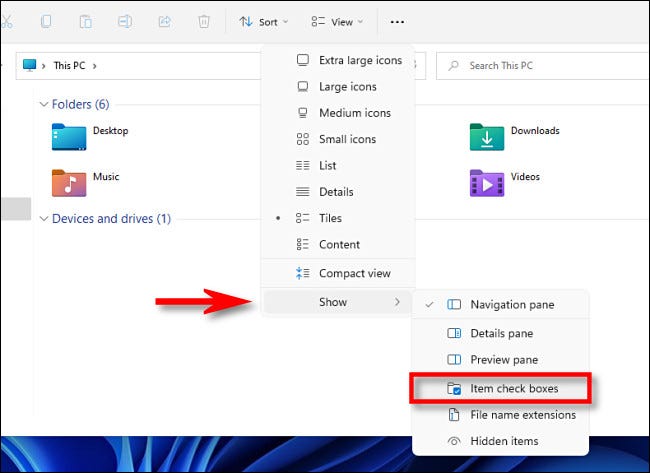This screenshot has width=650, height=473.
Task: Click the Search This PC field
Action: point(540,66)
